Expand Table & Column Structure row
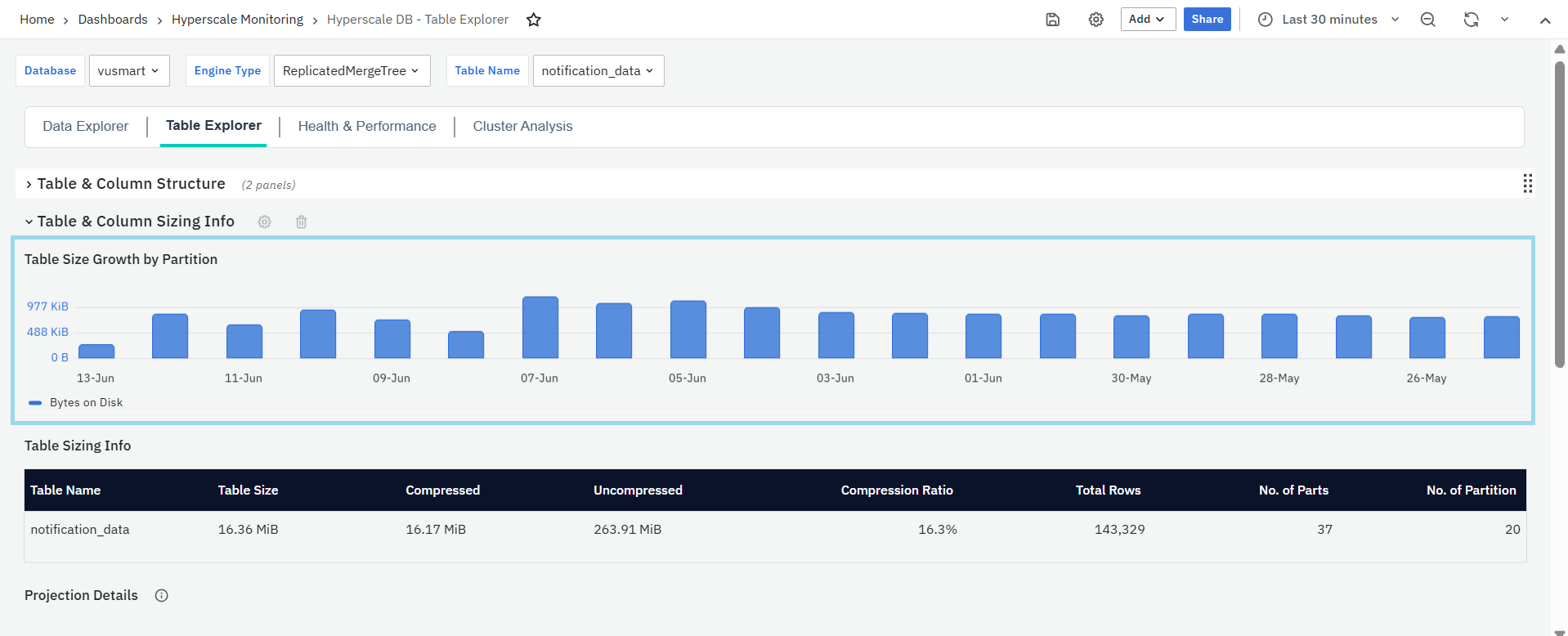1568x636 pixels. click(x=29, y=184)
